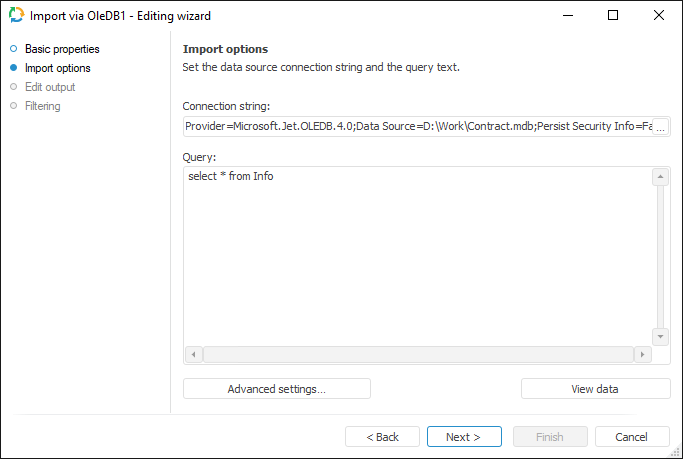Click the horizontal scrollbar track of query
The height and width of the screenshot is (459, 683).
pos(418,355)
